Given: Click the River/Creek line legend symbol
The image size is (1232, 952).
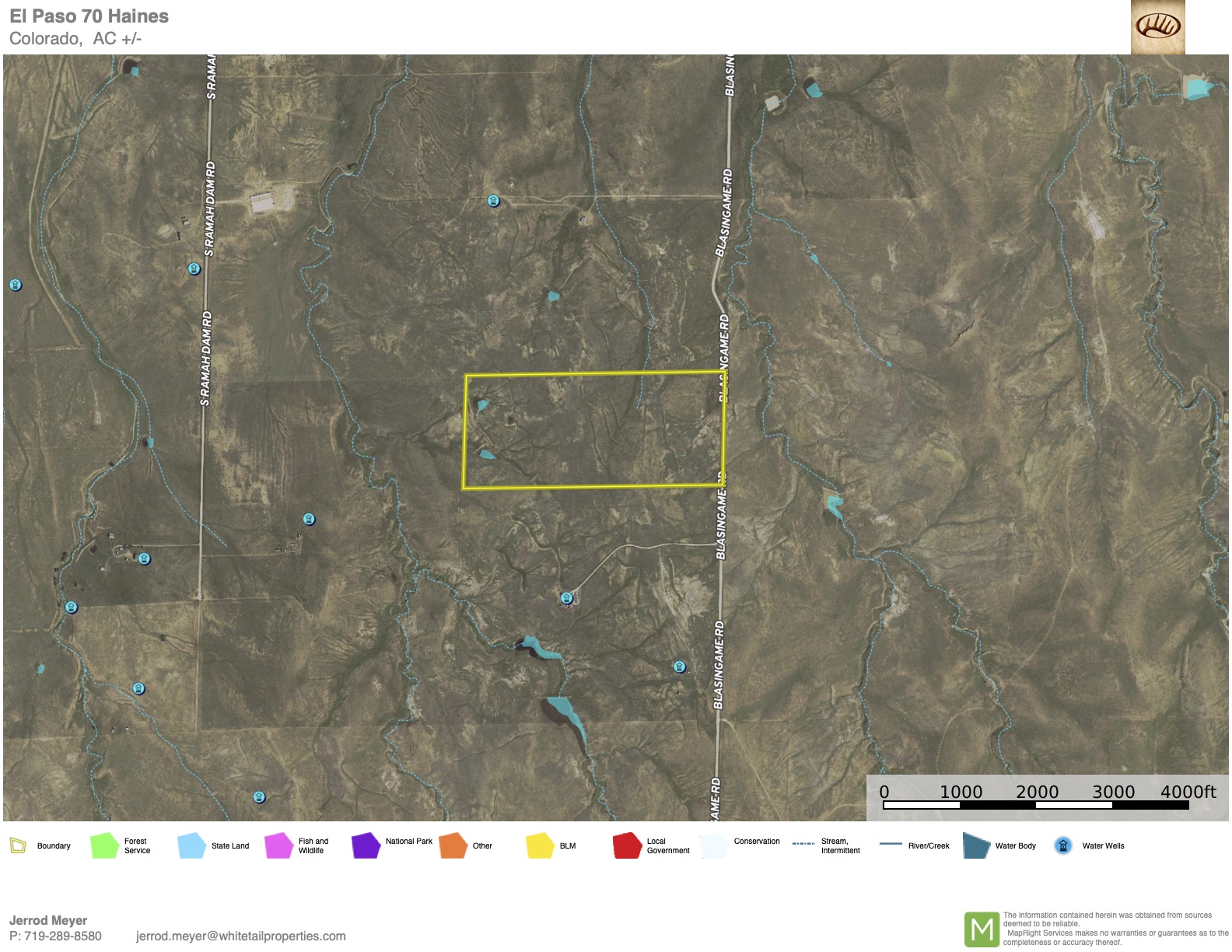Looking at the screenshot, I should pyautogui.click(x=891, y=844).
